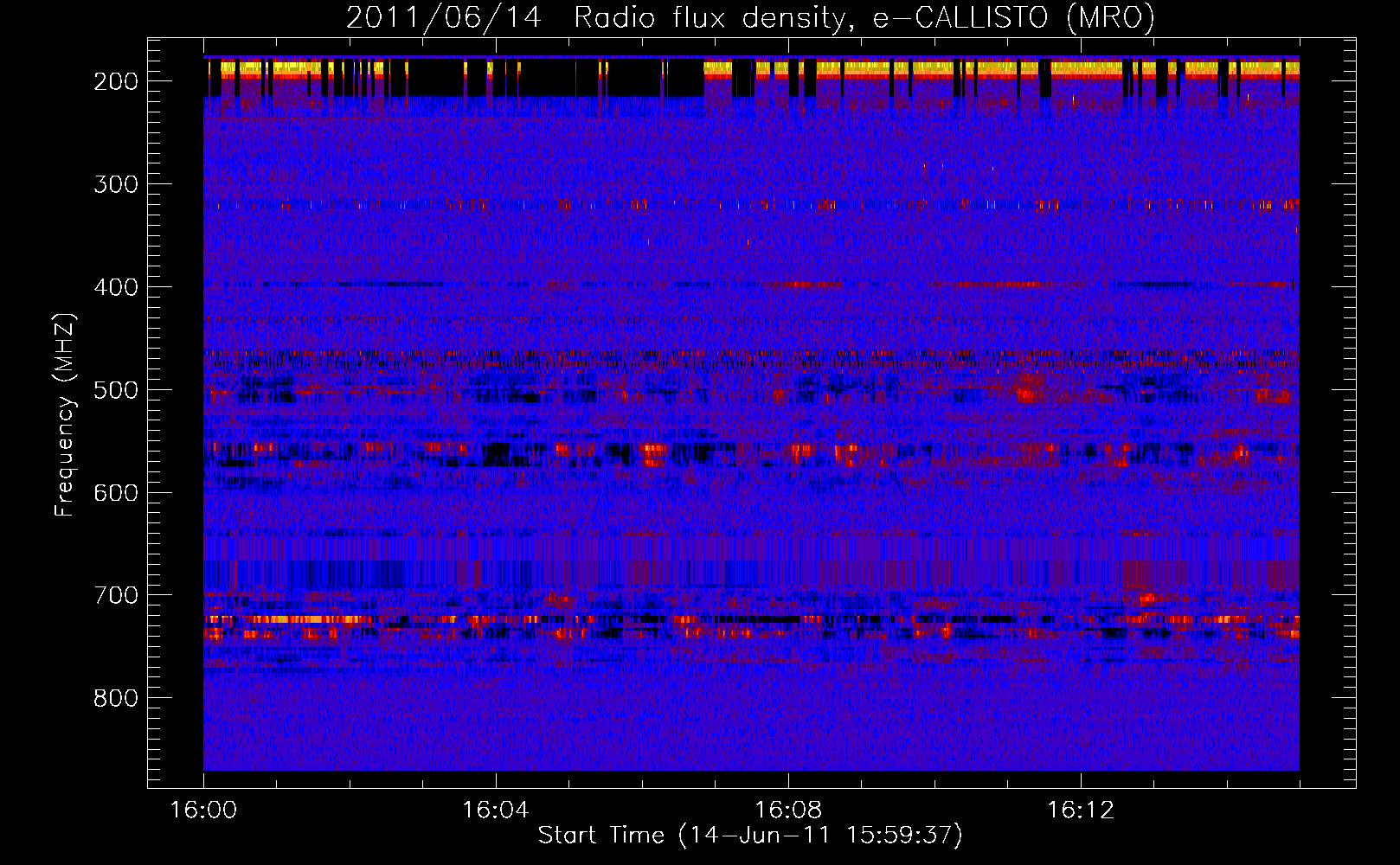The height and width of the screenshot is (865, 1400).
Task: Click the 16:04 time tick label
Action: pyautogui.click(x=496, y=811)
